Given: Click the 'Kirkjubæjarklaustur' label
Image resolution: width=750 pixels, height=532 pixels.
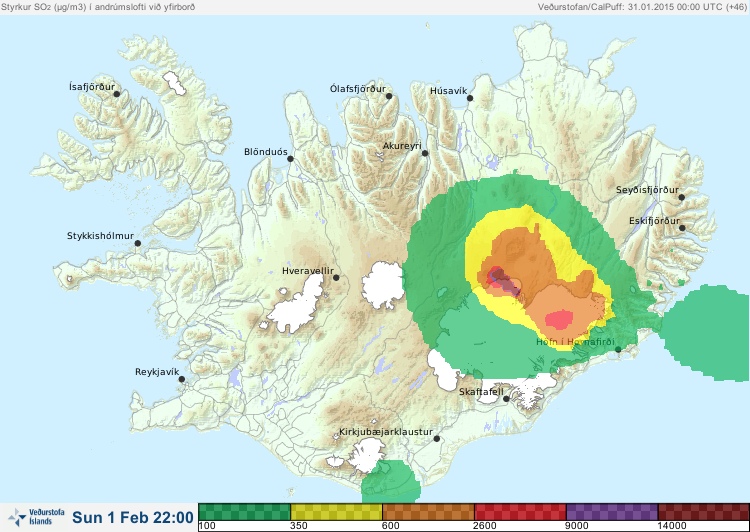Looking at the screenshot, I should coord(386,432).
